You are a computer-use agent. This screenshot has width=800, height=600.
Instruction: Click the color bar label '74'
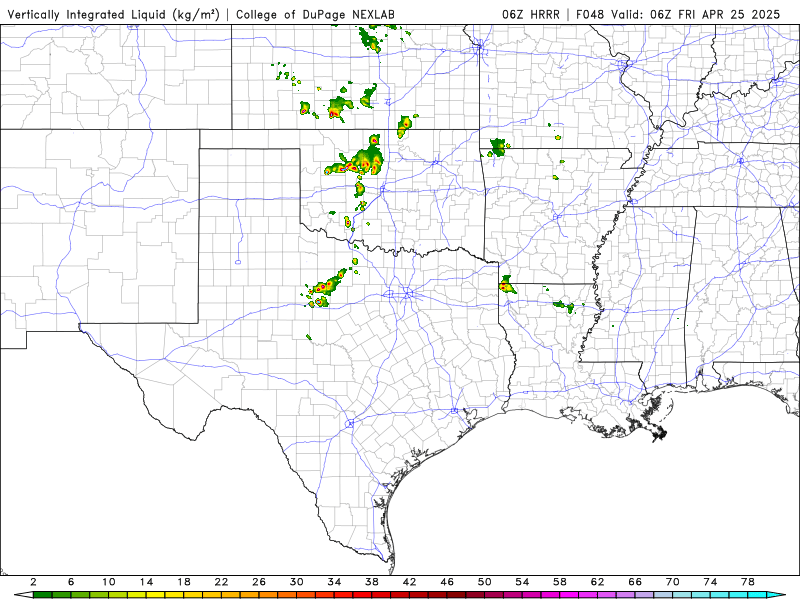click(x=710, y=582)
